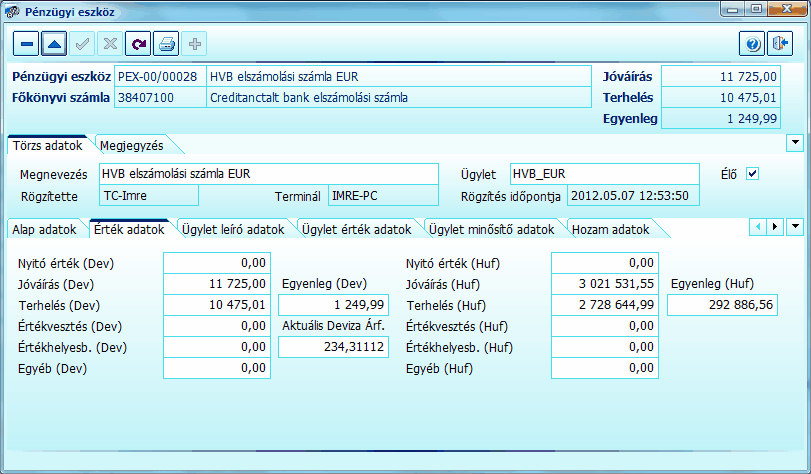
Task: Open the Hozam adatok tab
Action: click(x=610, y=229)
